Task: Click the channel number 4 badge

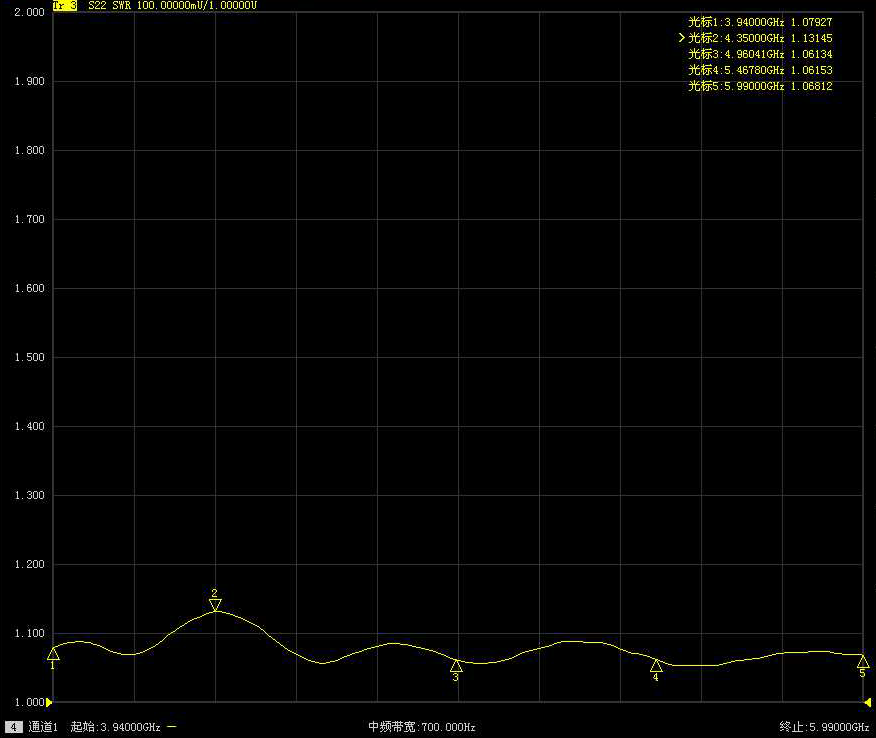Action: point(14,727)
